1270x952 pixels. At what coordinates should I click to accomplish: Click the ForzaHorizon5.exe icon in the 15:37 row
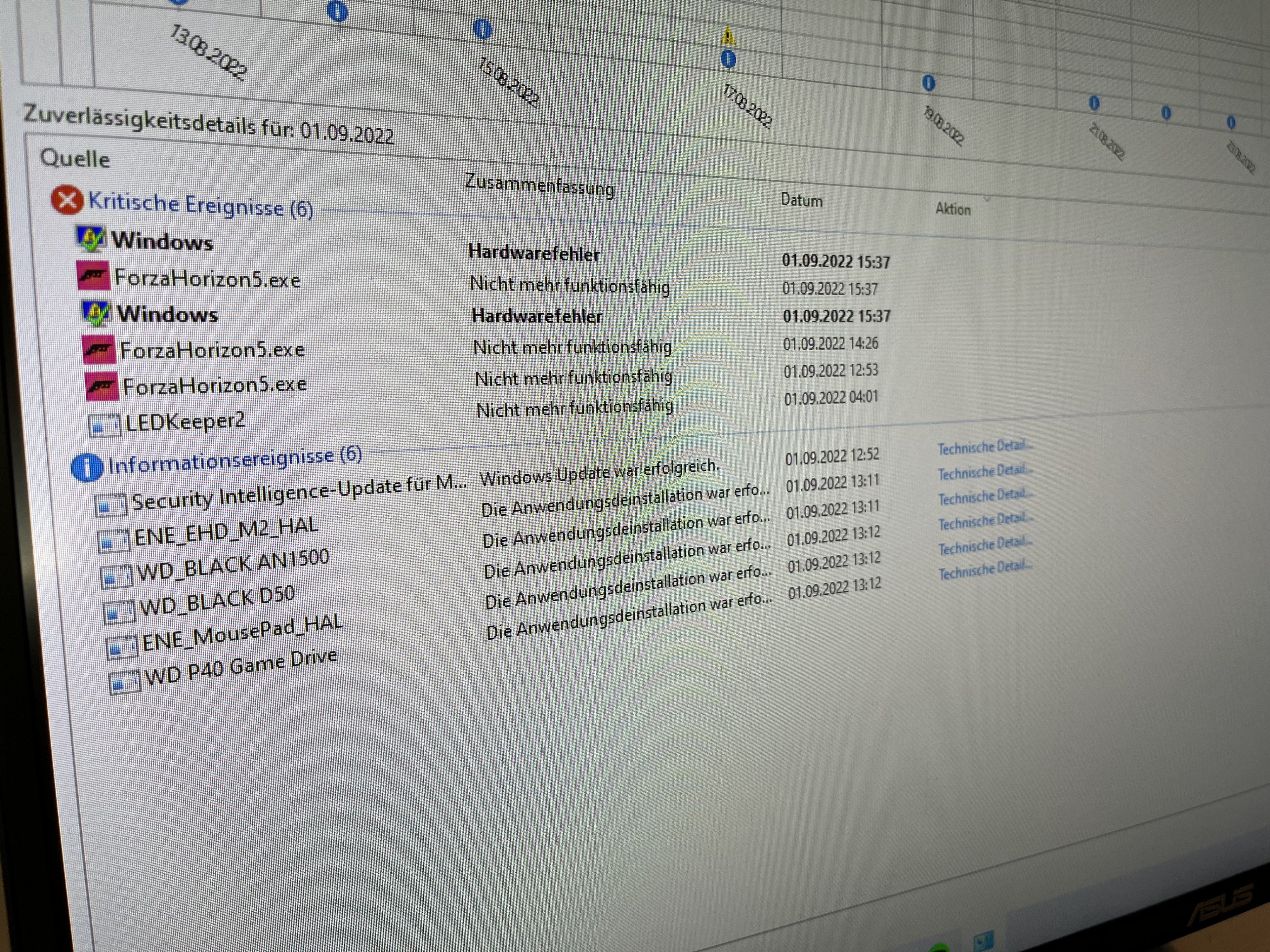coord(94,276)
